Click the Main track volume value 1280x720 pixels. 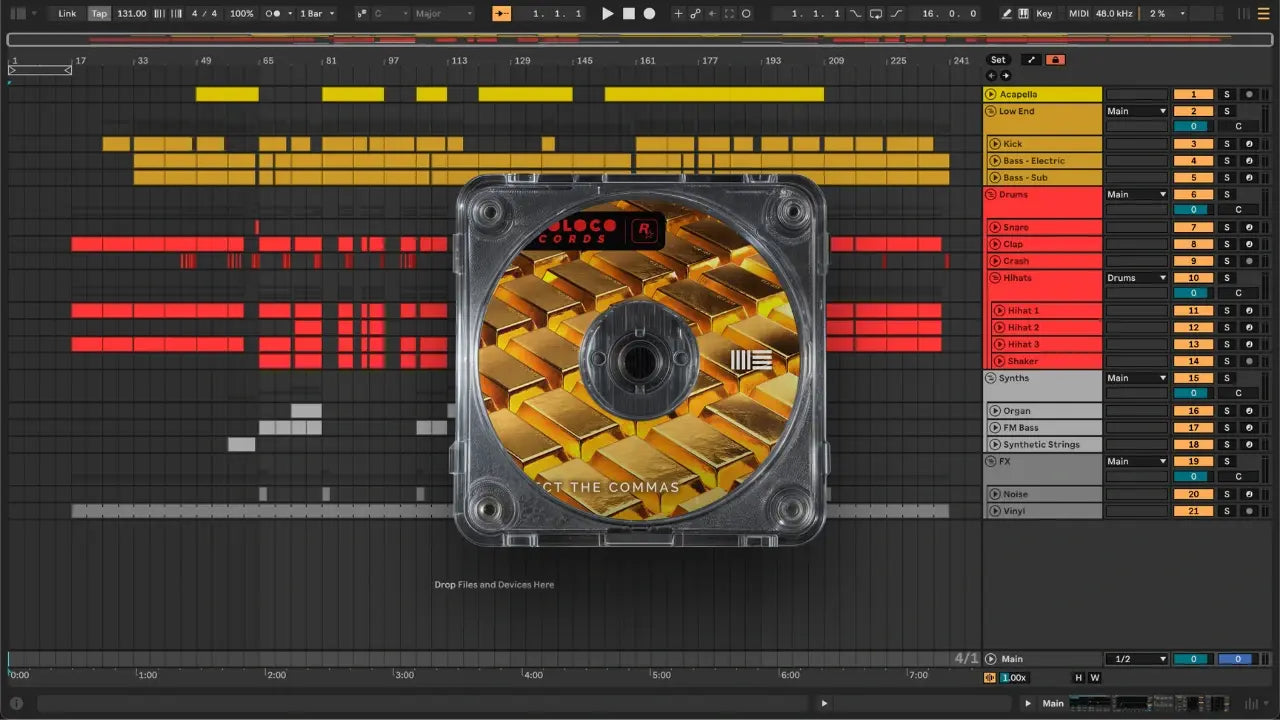1192,659
